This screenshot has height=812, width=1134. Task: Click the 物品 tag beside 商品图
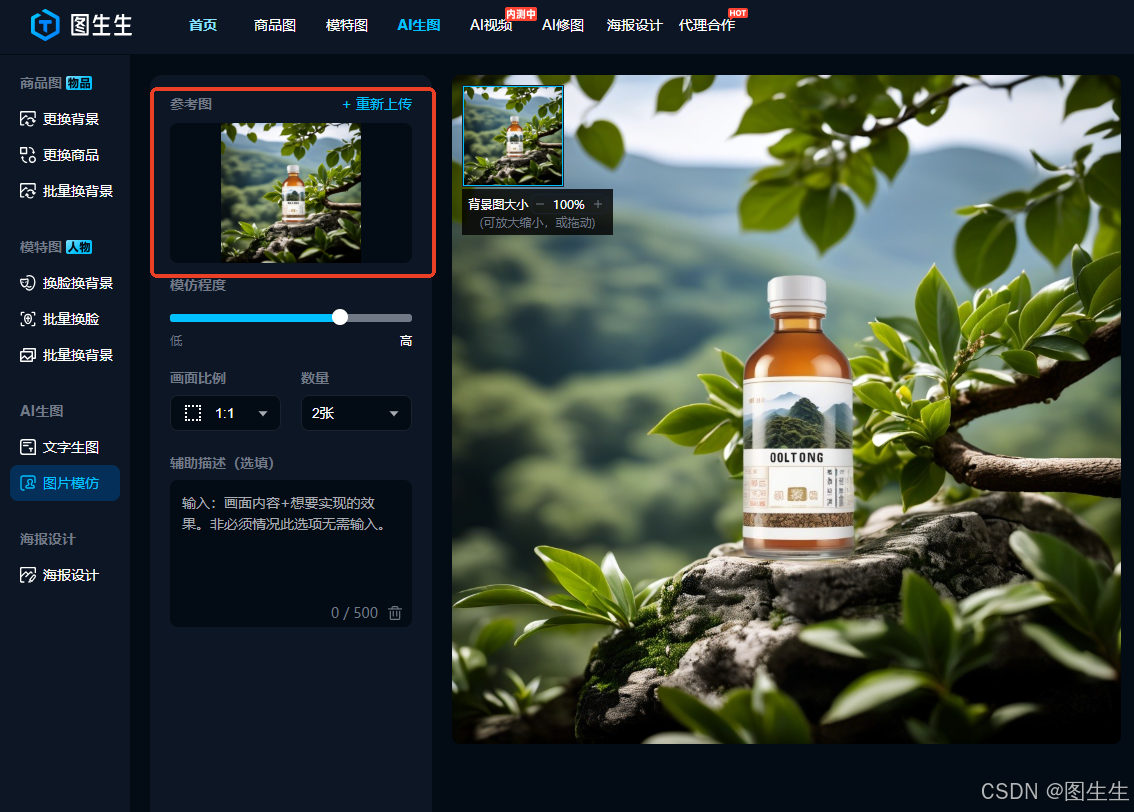coord(79,83)
